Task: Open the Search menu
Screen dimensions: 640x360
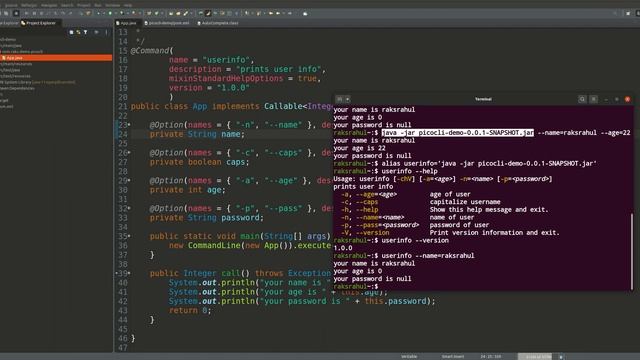Action: tap(67, 5)
